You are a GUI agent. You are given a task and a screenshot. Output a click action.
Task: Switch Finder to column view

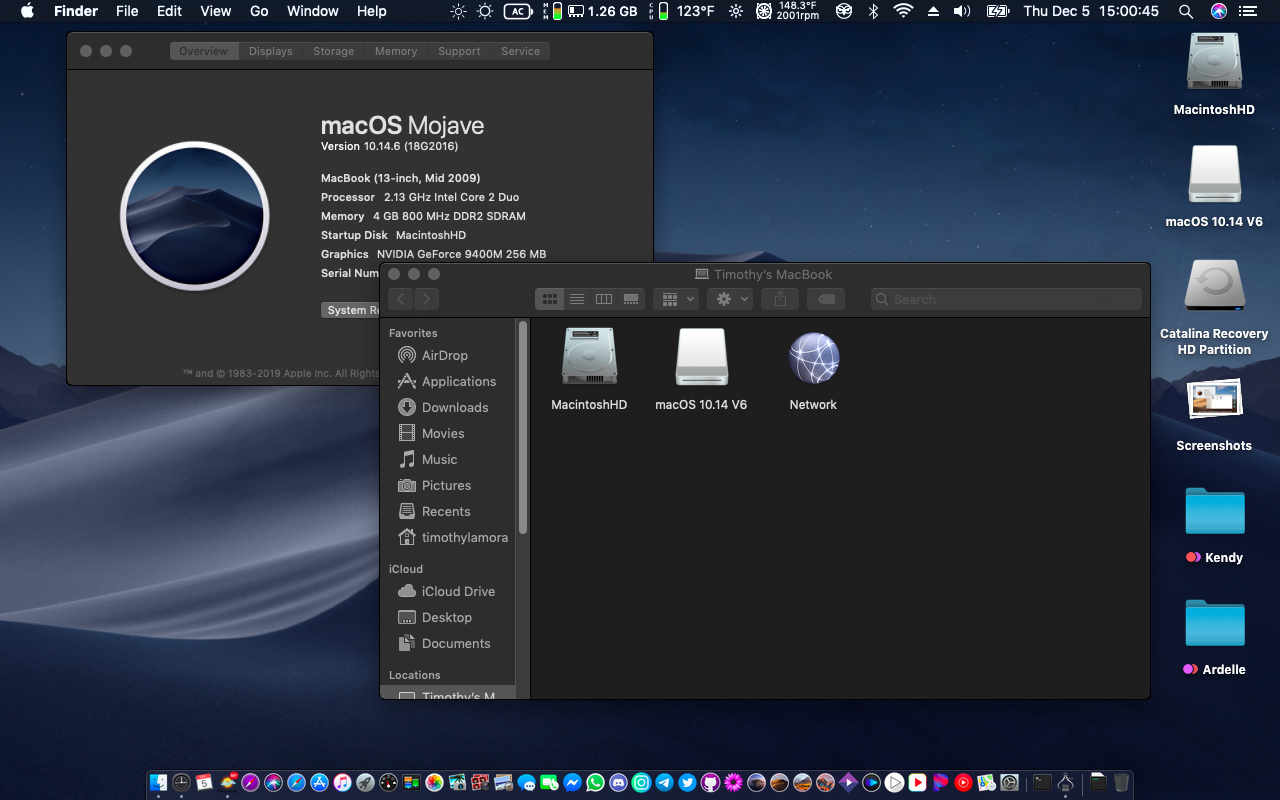604,299
